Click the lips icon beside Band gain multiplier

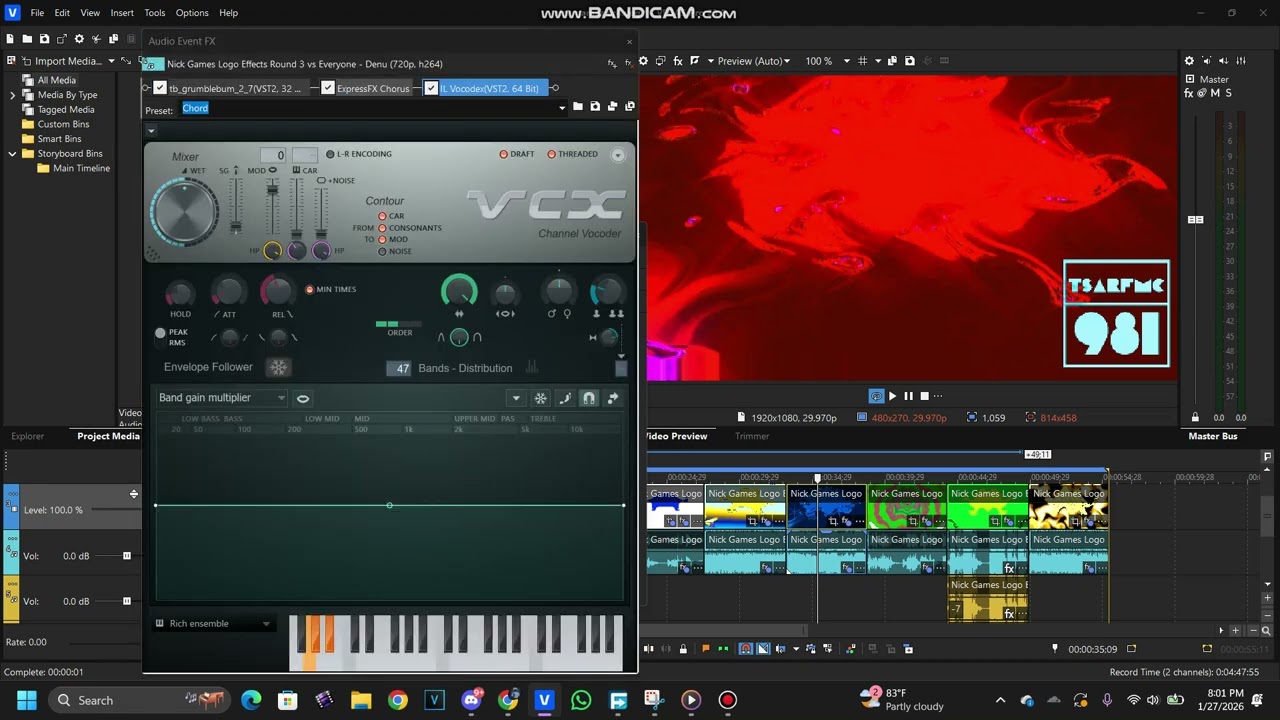tap(303, 398)
